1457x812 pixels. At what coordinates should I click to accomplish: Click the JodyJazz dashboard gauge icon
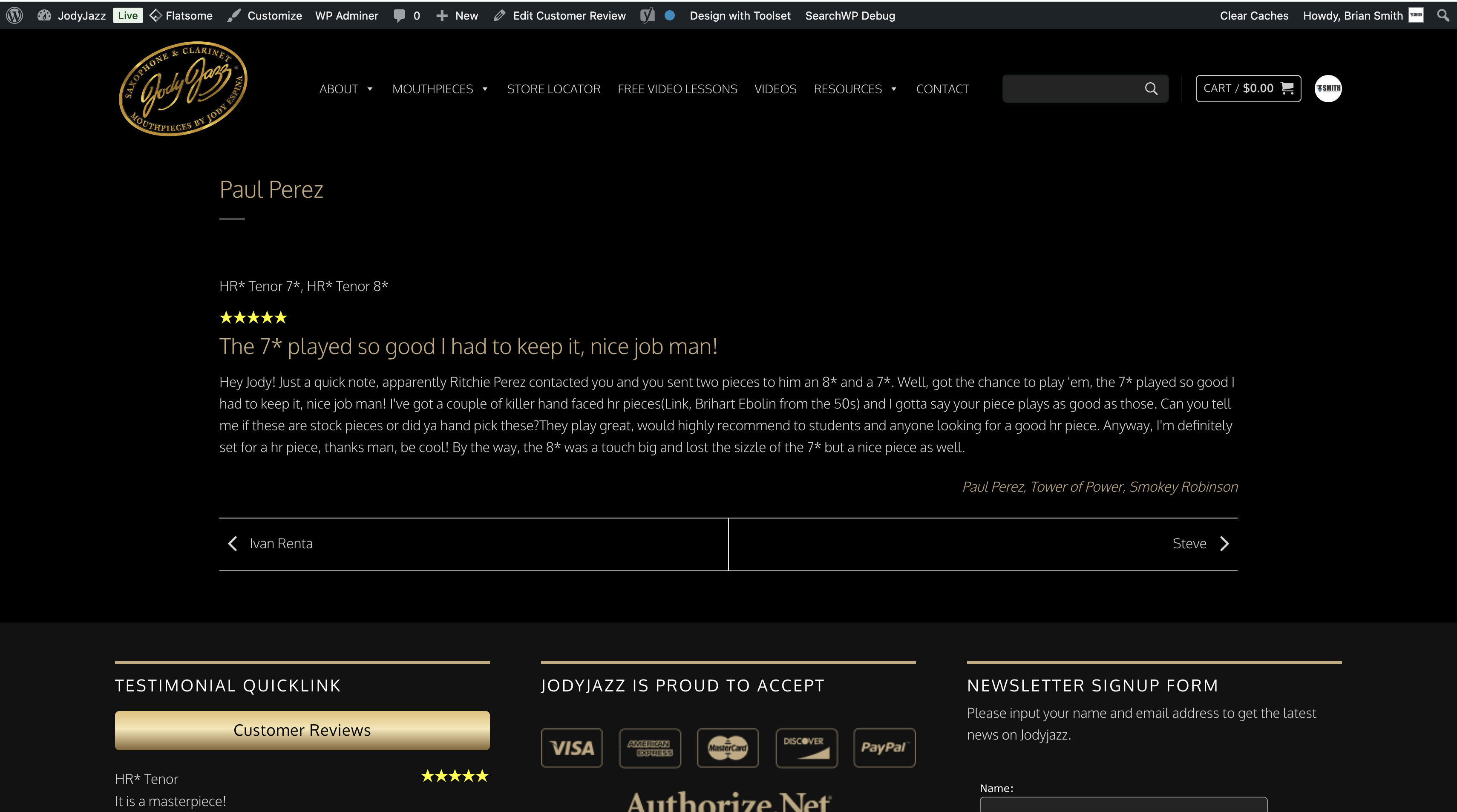pos(44,15)
